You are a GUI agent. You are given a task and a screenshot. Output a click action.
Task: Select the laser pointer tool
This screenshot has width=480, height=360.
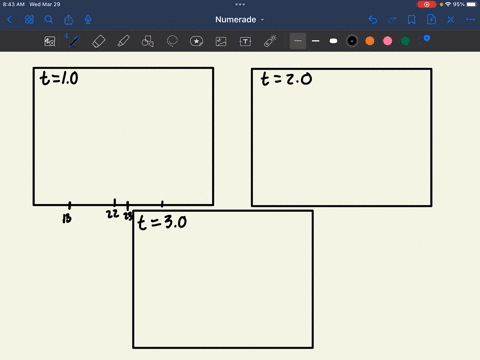click(x=270, y=41)
